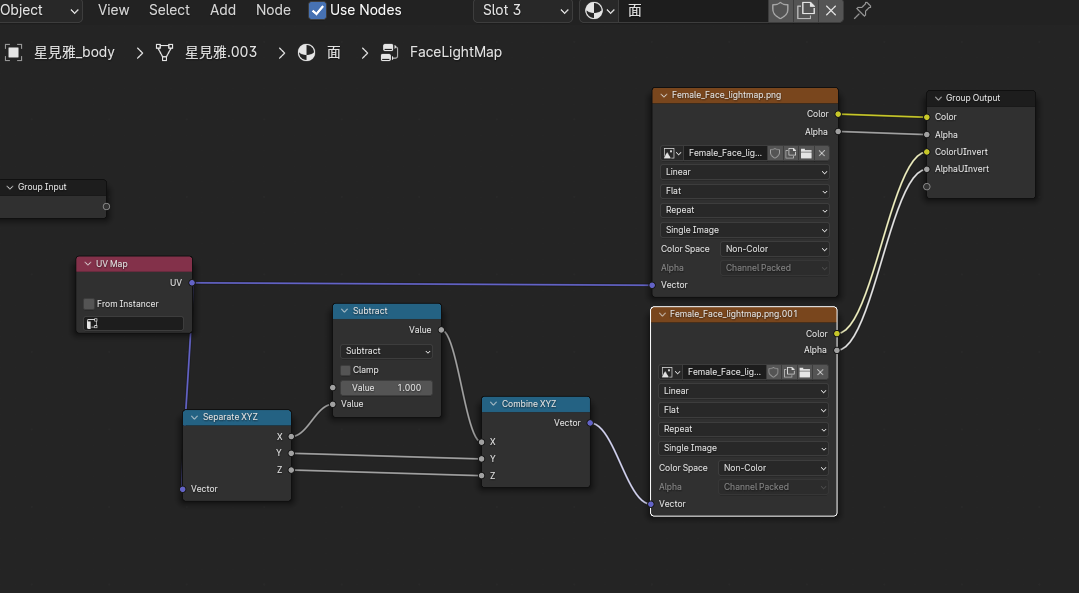Enable Clamp on the Subtract node
This screenshot has height=593, width=1079.
[x=346, y=370]
